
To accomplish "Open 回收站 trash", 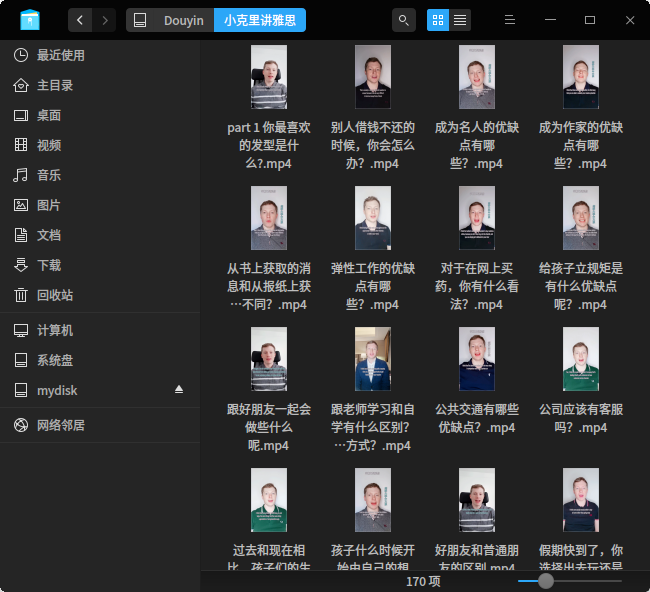I will pyautogui.click(x=100, y=295).
